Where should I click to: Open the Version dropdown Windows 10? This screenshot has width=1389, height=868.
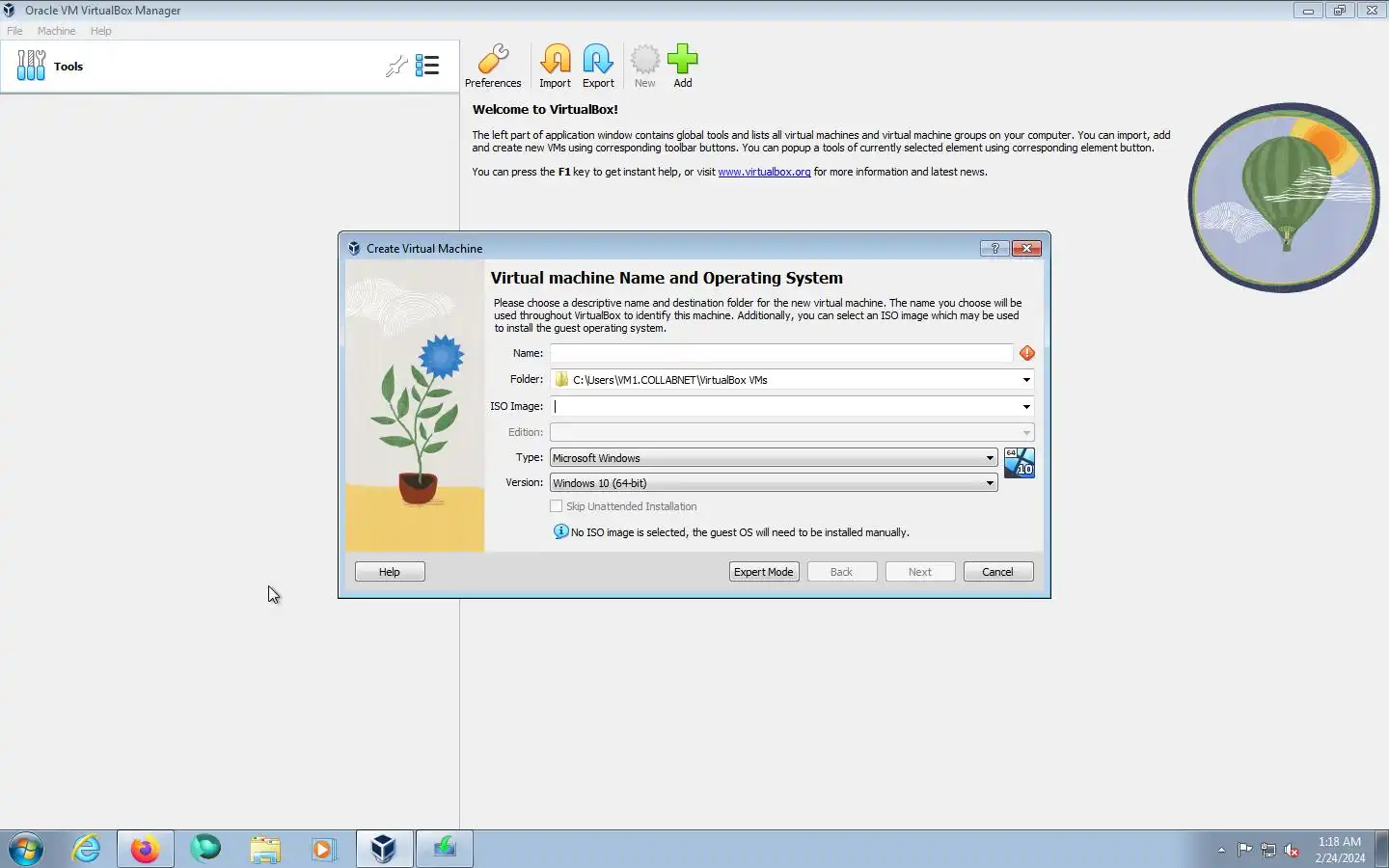(x=774, y=482)
